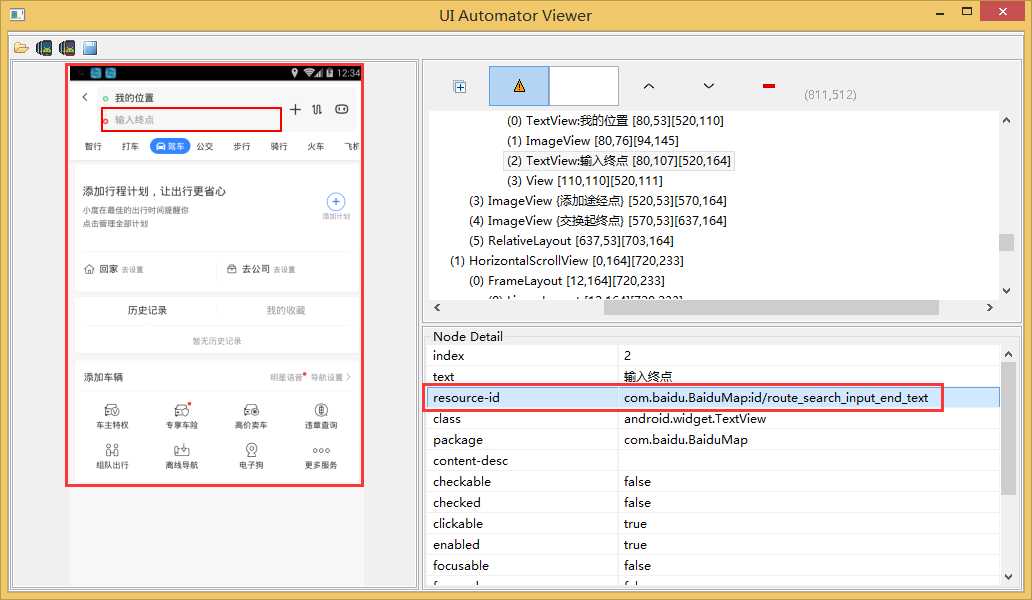Switch to the 历史记录 tab
The height and width of the screenshot is (600, 1032).
(x=147, y=311)
